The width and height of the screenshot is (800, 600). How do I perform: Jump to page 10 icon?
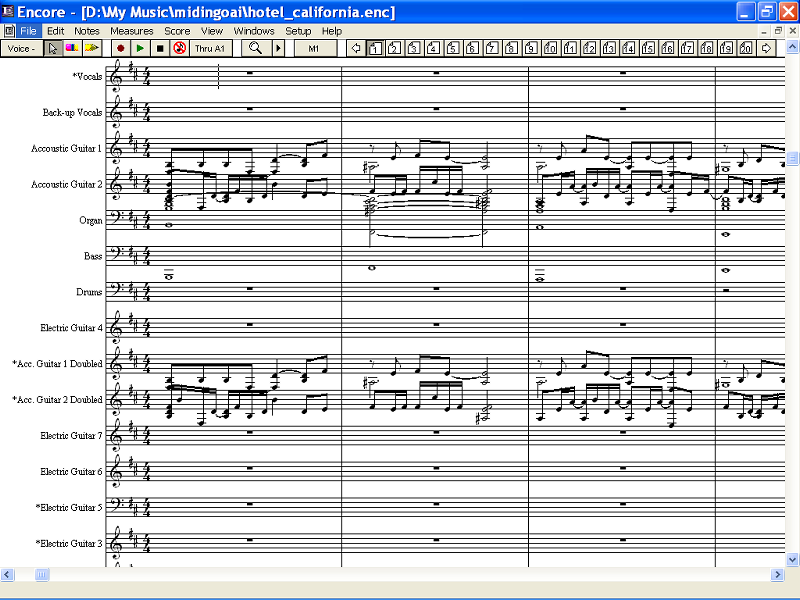coord(550,48)
